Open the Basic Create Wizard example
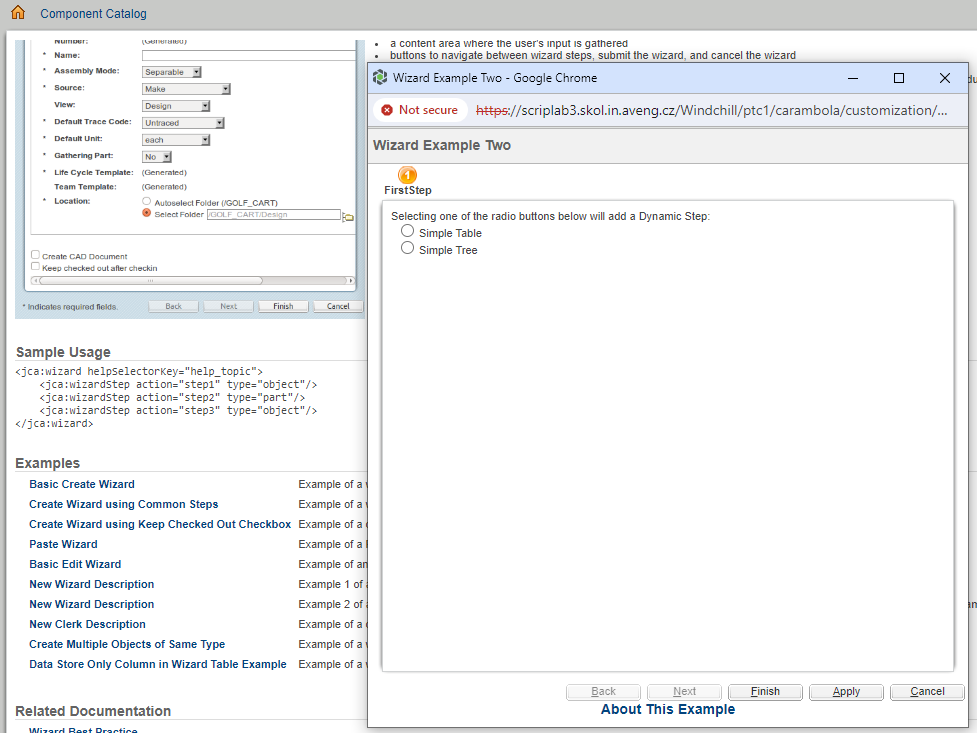The width and height of the screenshot is (977, 733). 81,484
